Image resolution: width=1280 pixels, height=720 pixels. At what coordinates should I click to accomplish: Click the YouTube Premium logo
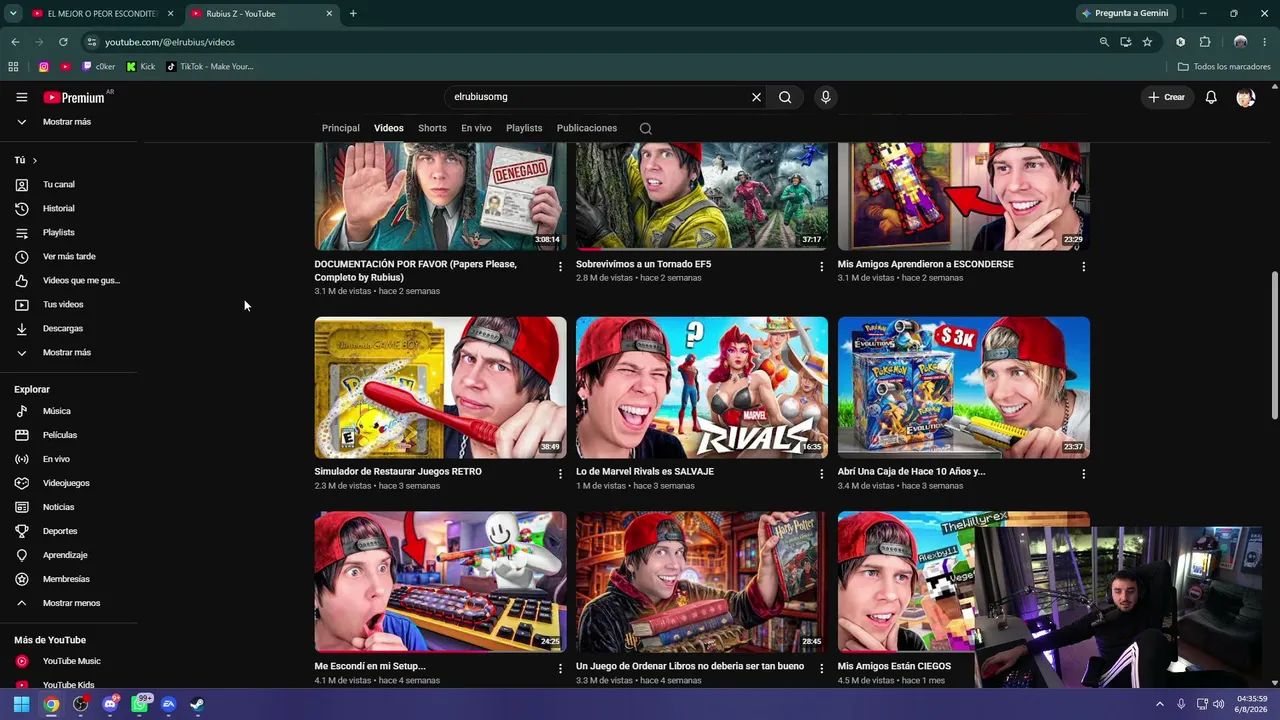(74, 97)
